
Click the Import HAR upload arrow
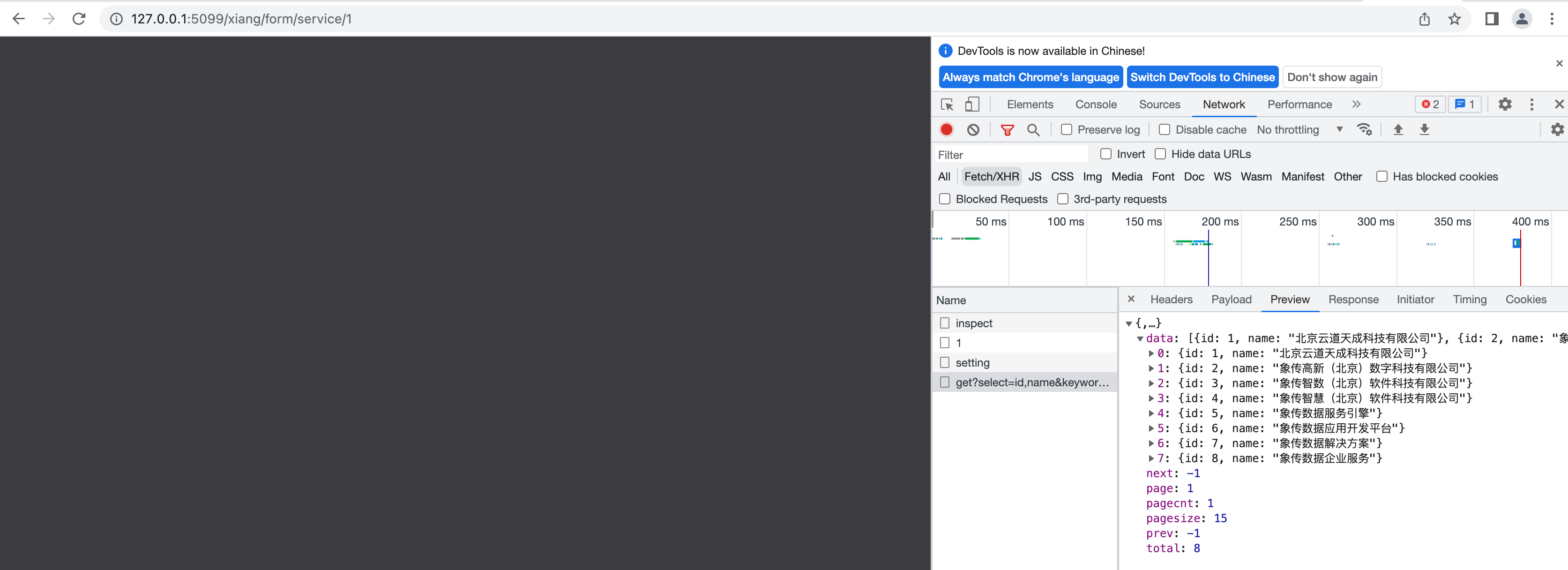pyautogui.click(x=1398, y=130)
